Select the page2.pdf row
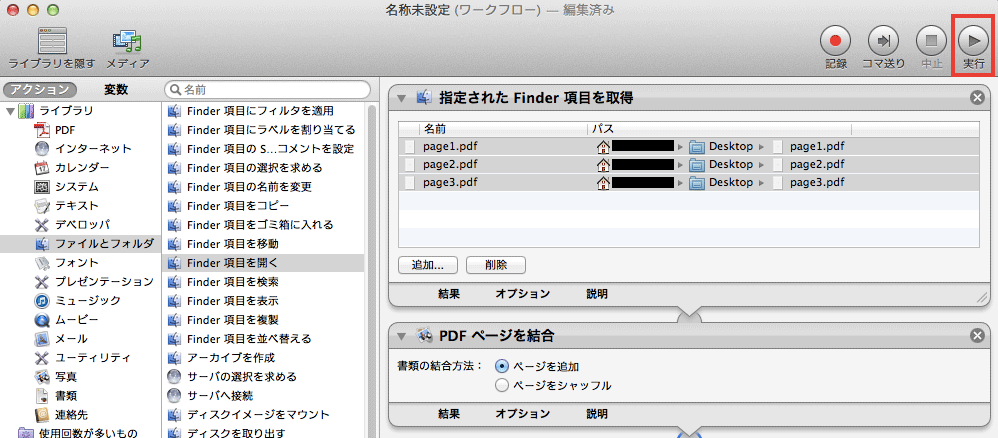Image resolution: width=998 pixels, height=438 pixels. tap(689, 164)
